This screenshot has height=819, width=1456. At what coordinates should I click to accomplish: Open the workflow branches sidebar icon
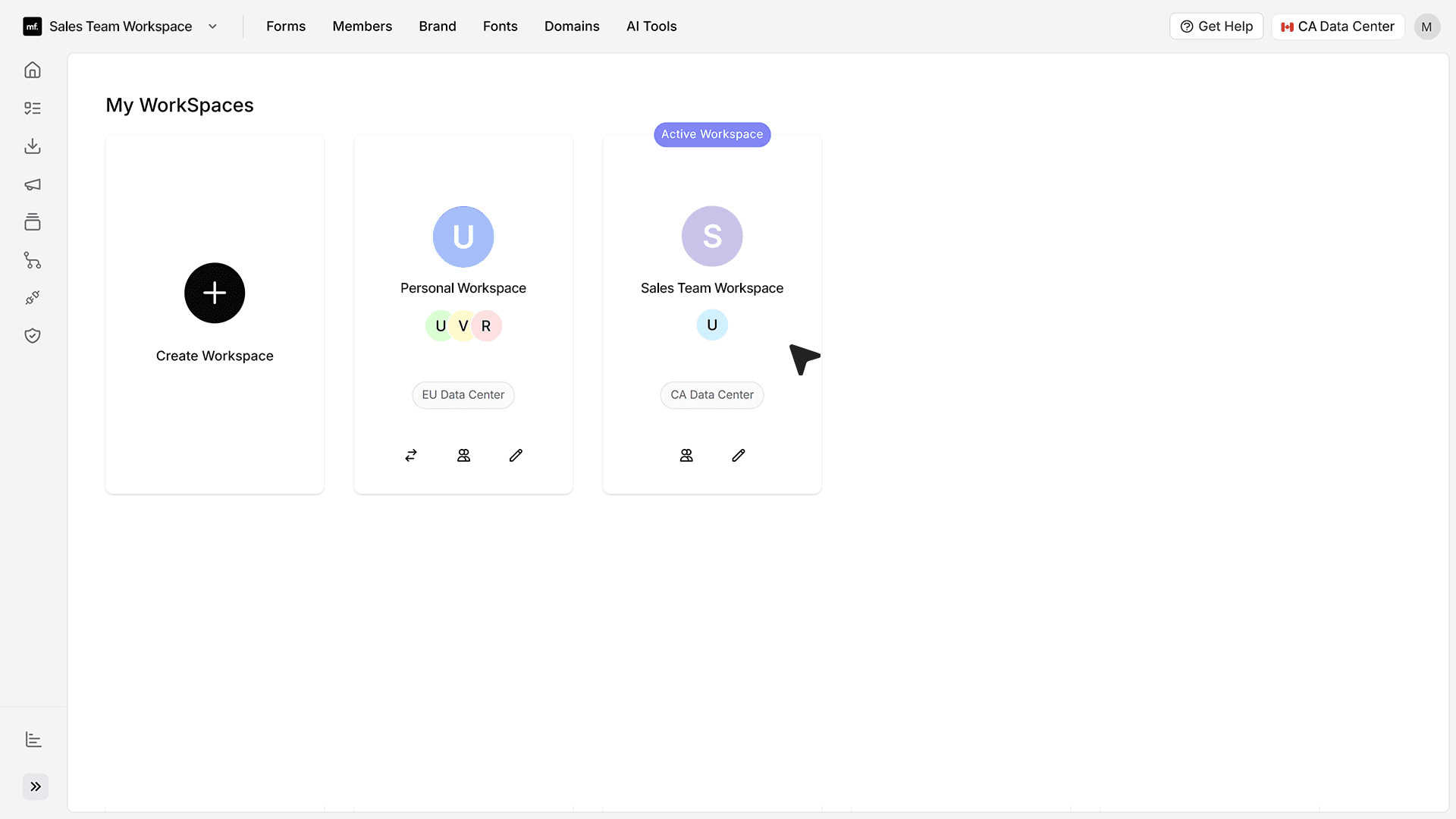33,260
